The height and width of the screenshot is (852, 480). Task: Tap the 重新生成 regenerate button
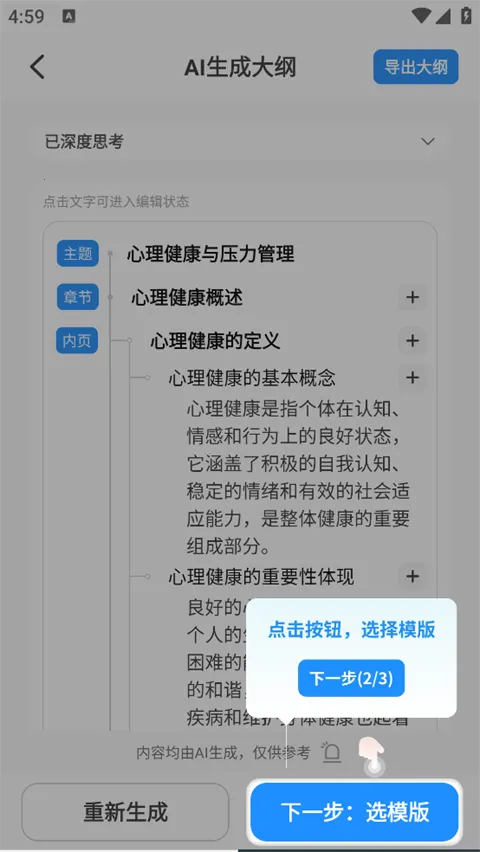(126, 812)
